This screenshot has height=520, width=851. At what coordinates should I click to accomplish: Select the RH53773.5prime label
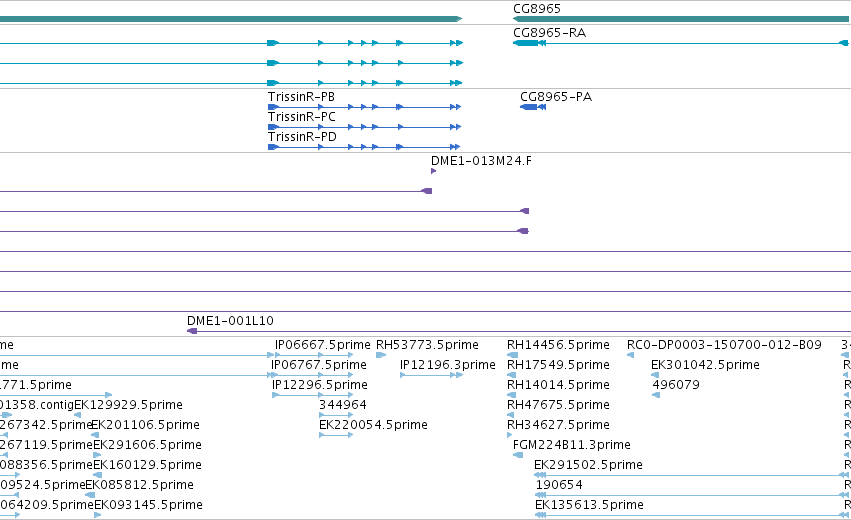coord(427,345)
